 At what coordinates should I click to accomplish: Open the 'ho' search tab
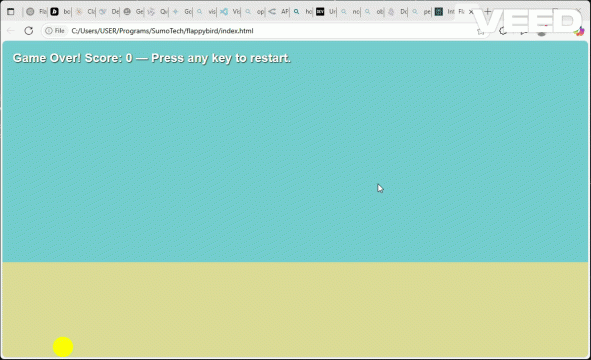pos(303,12)
